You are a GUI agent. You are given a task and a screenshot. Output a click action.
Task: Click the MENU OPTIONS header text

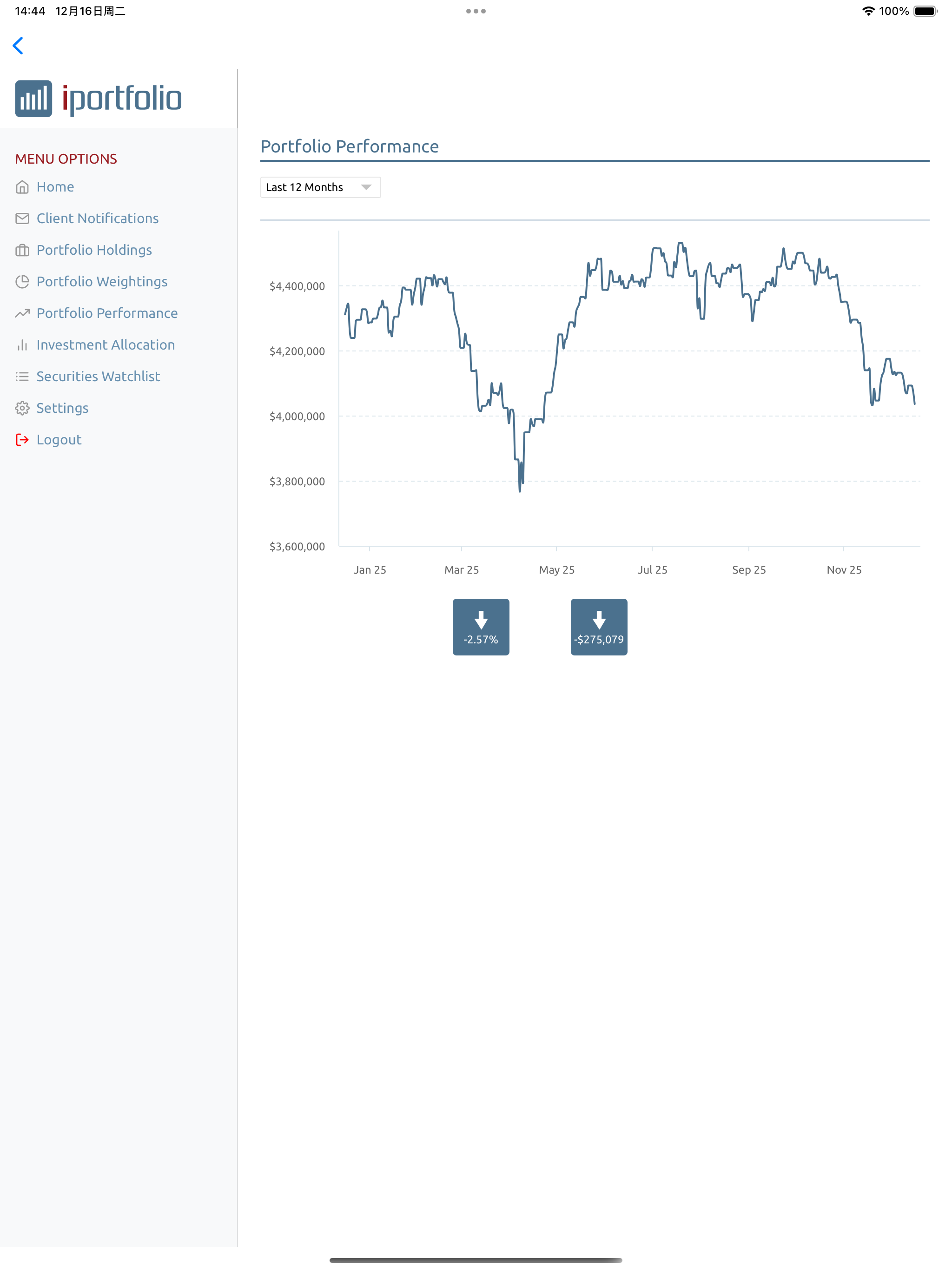[x=66, y=159]
